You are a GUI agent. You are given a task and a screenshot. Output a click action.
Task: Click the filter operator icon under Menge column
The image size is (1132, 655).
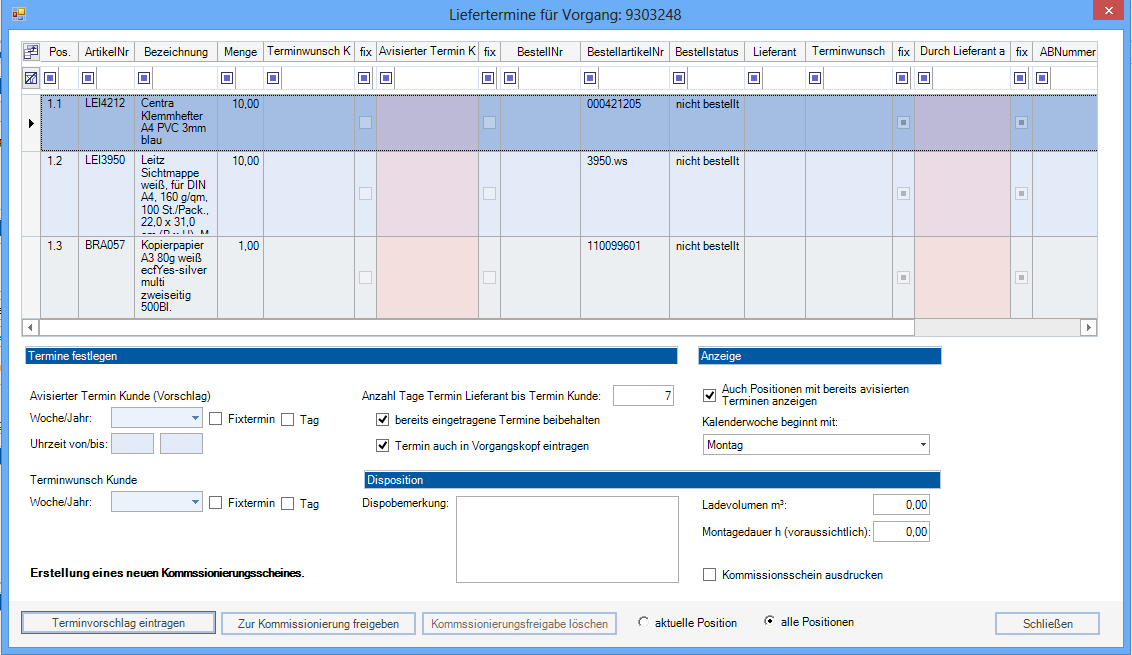(227, 78)
